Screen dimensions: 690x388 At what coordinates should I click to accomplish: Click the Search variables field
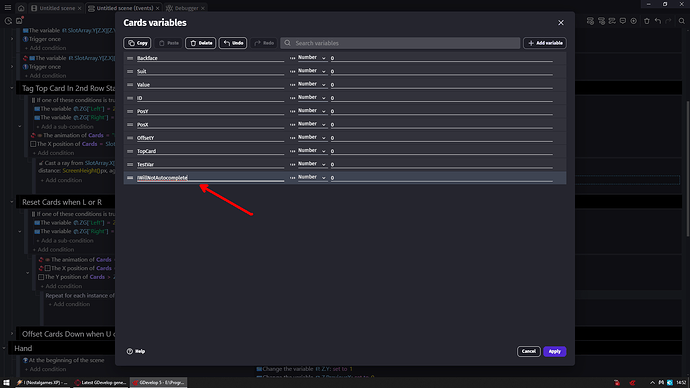(400, 43)
